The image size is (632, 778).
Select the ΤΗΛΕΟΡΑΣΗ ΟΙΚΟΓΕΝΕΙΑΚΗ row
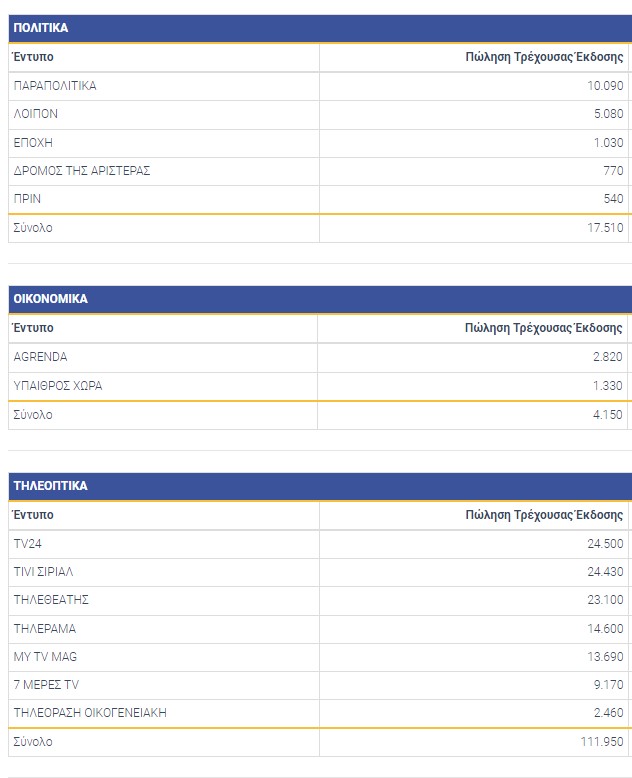pyautogui.click(x=90, y=713)
